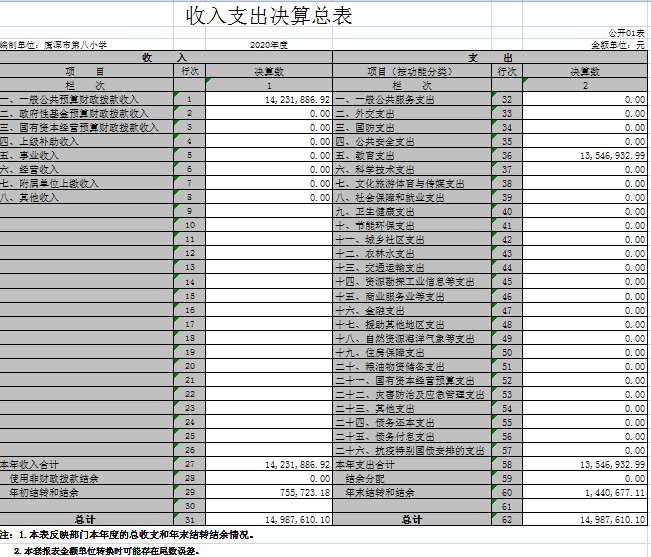
Task: Click the 三、国有资本经营预算财政拨款收入 cell
Action: [86, 127]
